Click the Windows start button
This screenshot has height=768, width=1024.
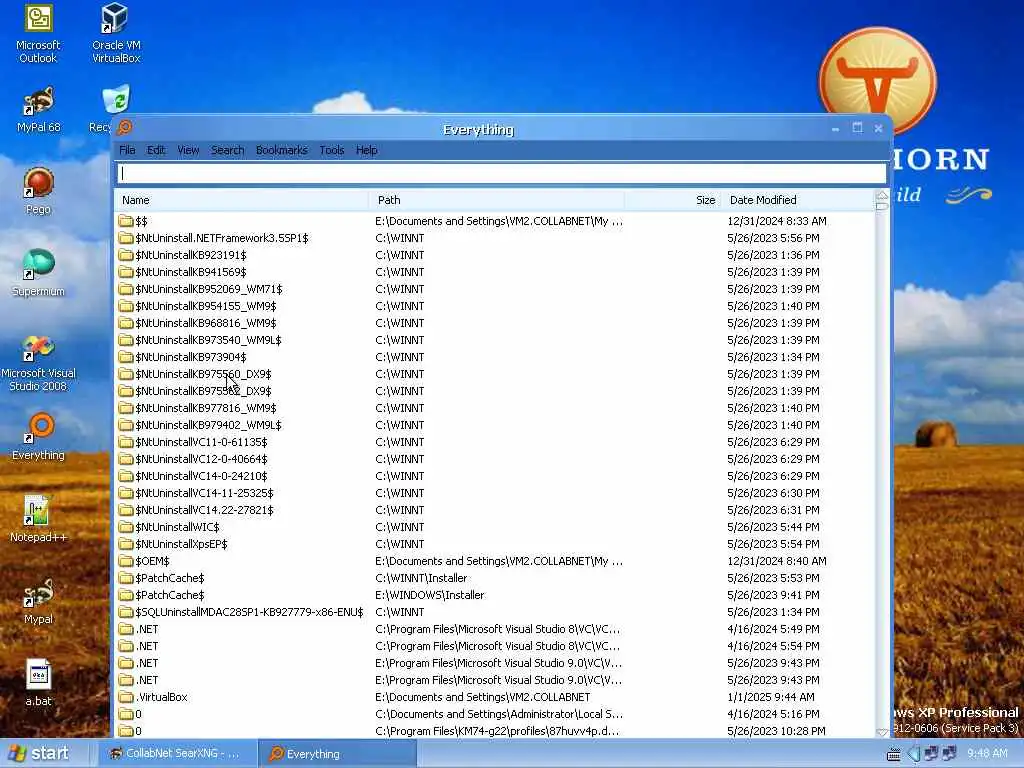coord(39,753)
